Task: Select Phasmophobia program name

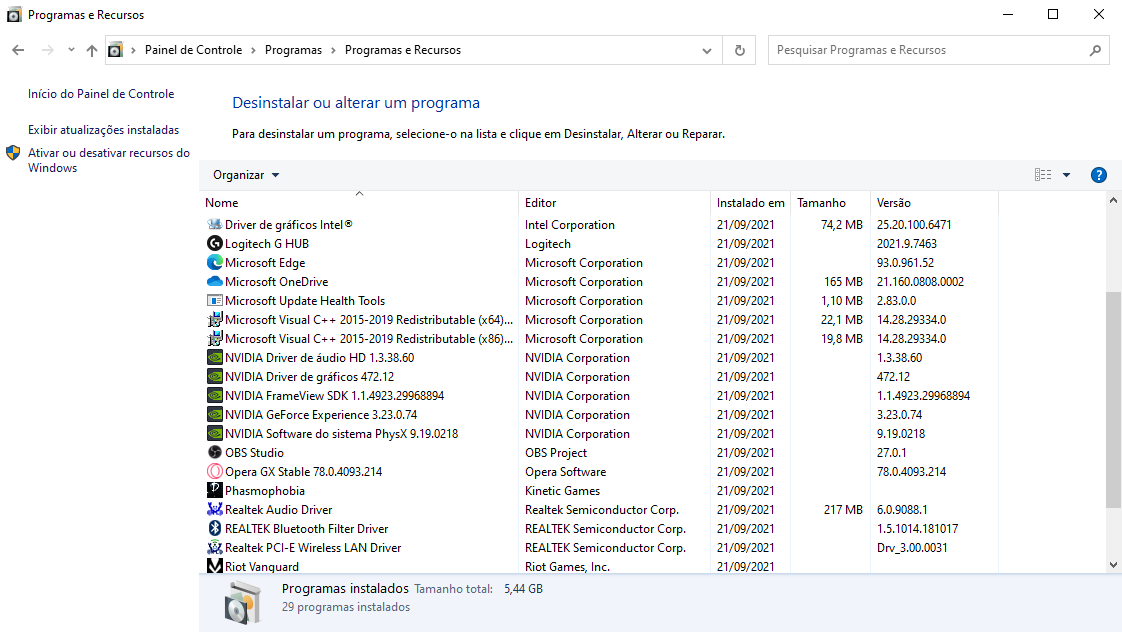Action: pyautogui.click(x=265, y=490)
